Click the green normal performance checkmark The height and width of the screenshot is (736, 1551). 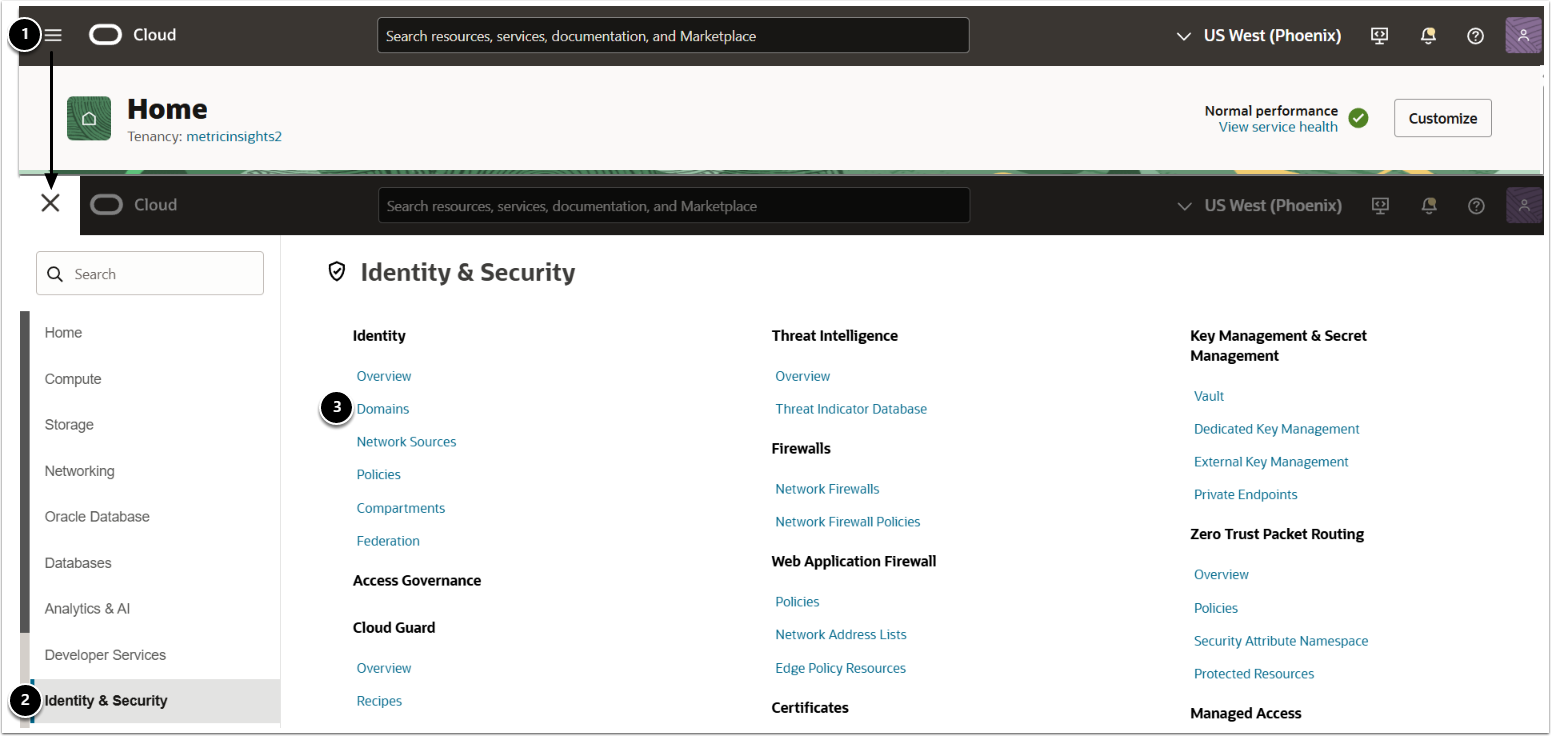(1358, 118)
